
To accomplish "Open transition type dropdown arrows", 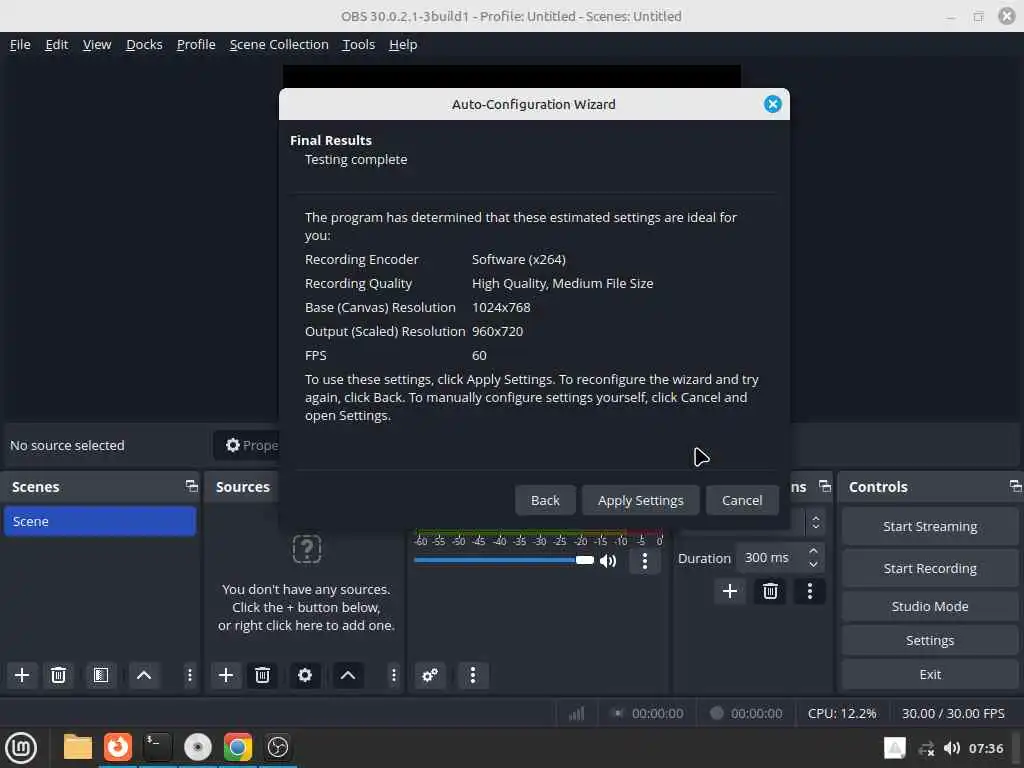I will 816,522.
